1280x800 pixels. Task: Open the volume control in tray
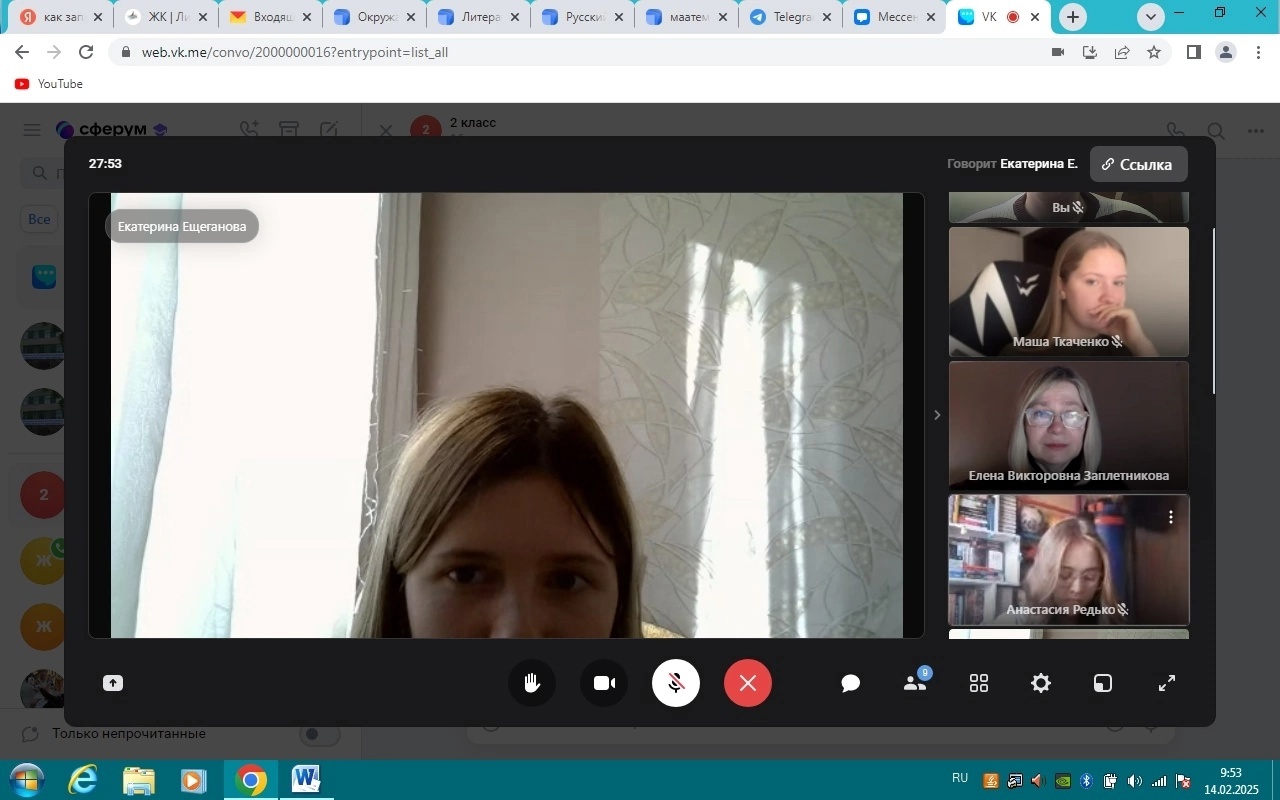[x=1134, y=780]
